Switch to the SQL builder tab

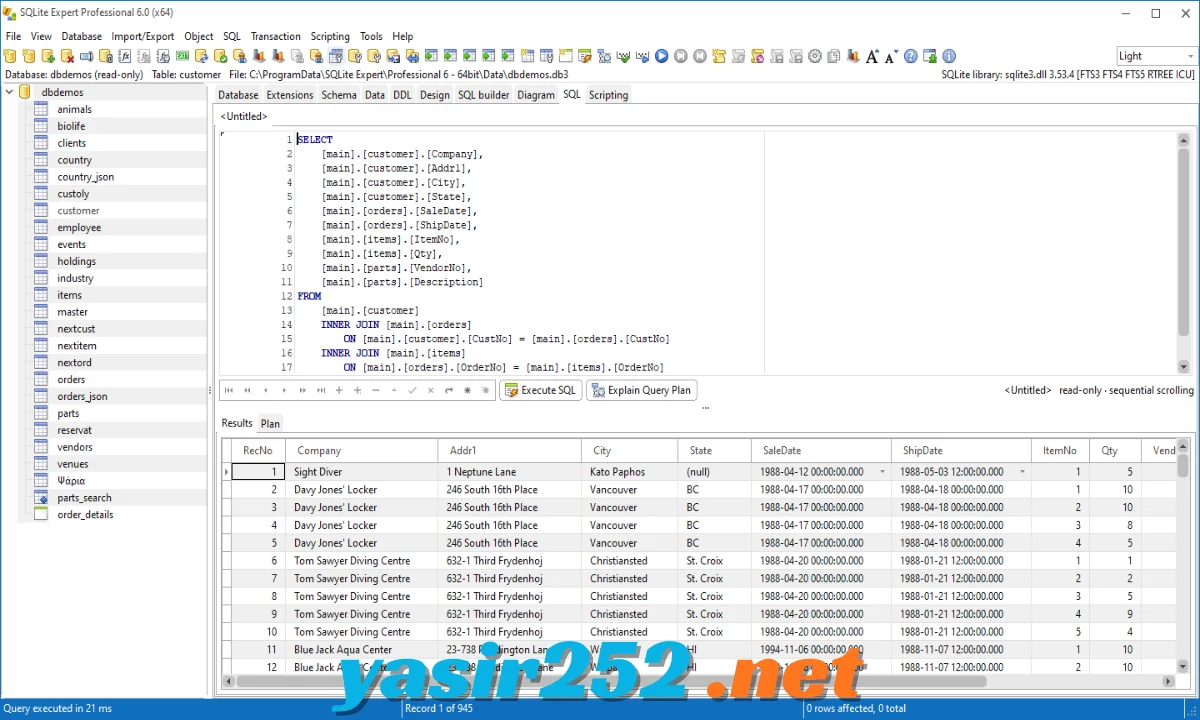484,95
